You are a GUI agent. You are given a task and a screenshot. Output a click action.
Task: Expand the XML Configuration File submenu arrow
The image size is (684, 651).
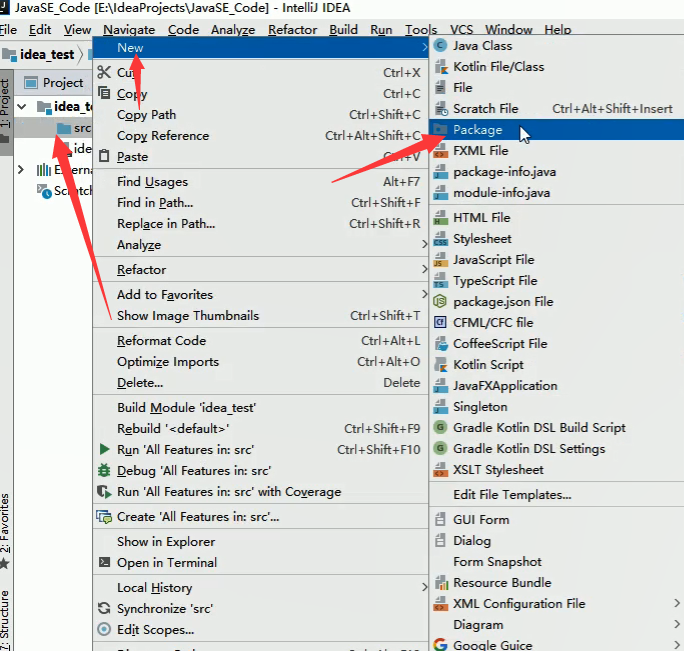pos(677,603)
